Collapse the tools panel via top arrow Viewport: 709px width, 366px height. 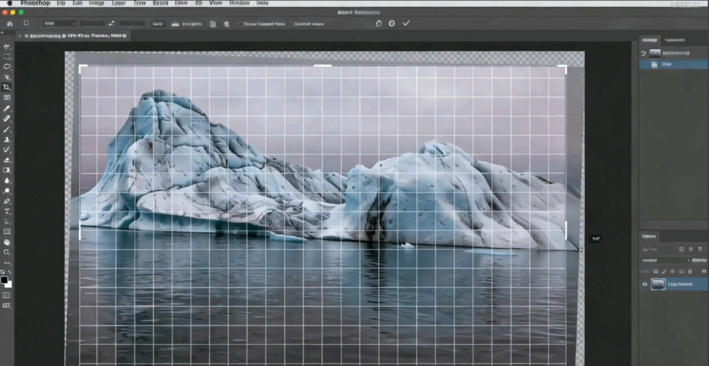pos(3,33)
